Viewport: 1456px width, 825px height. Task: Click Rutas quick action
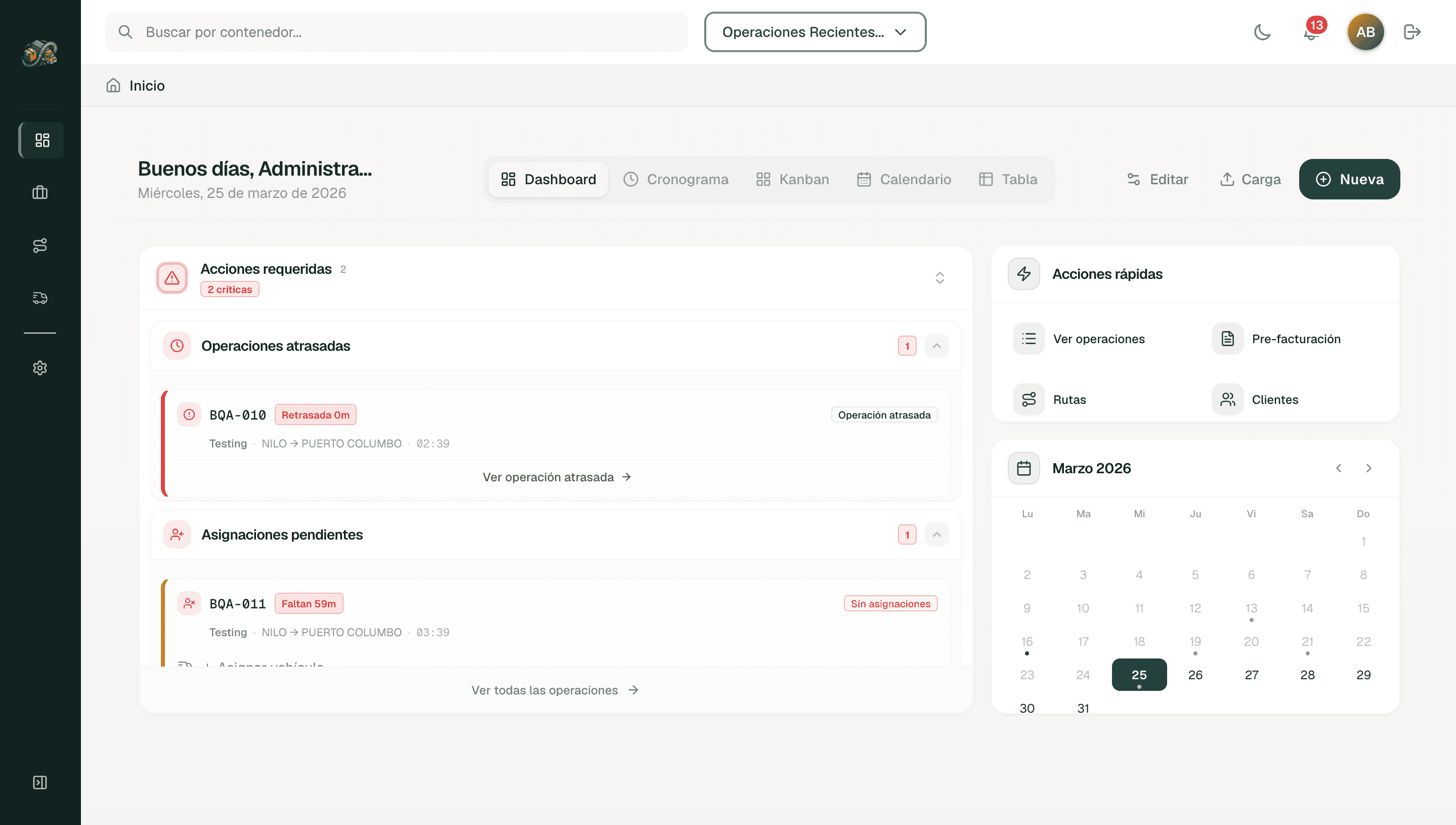point(1049,399)
